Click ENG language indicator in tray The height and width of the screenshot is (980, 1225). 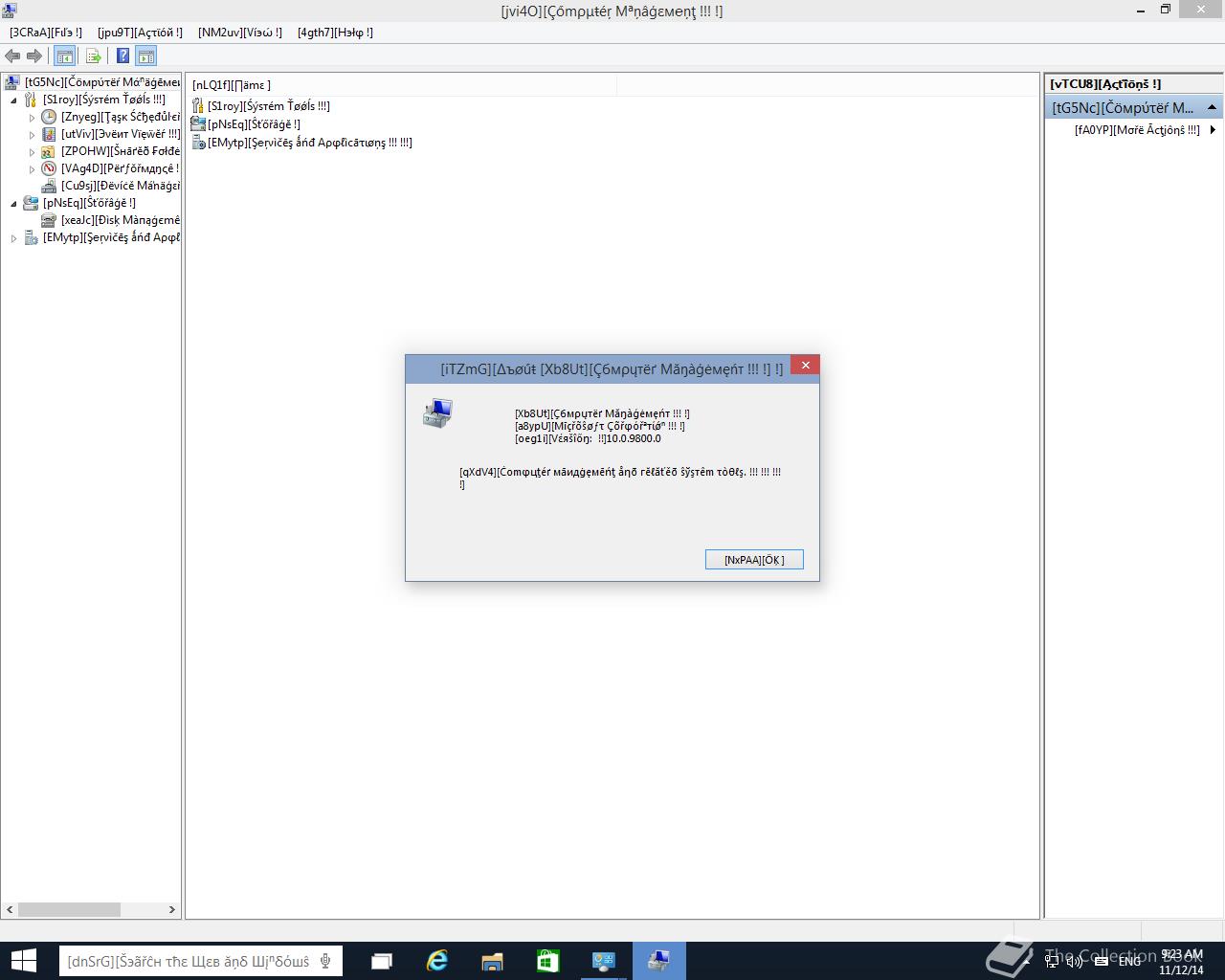1129,961
